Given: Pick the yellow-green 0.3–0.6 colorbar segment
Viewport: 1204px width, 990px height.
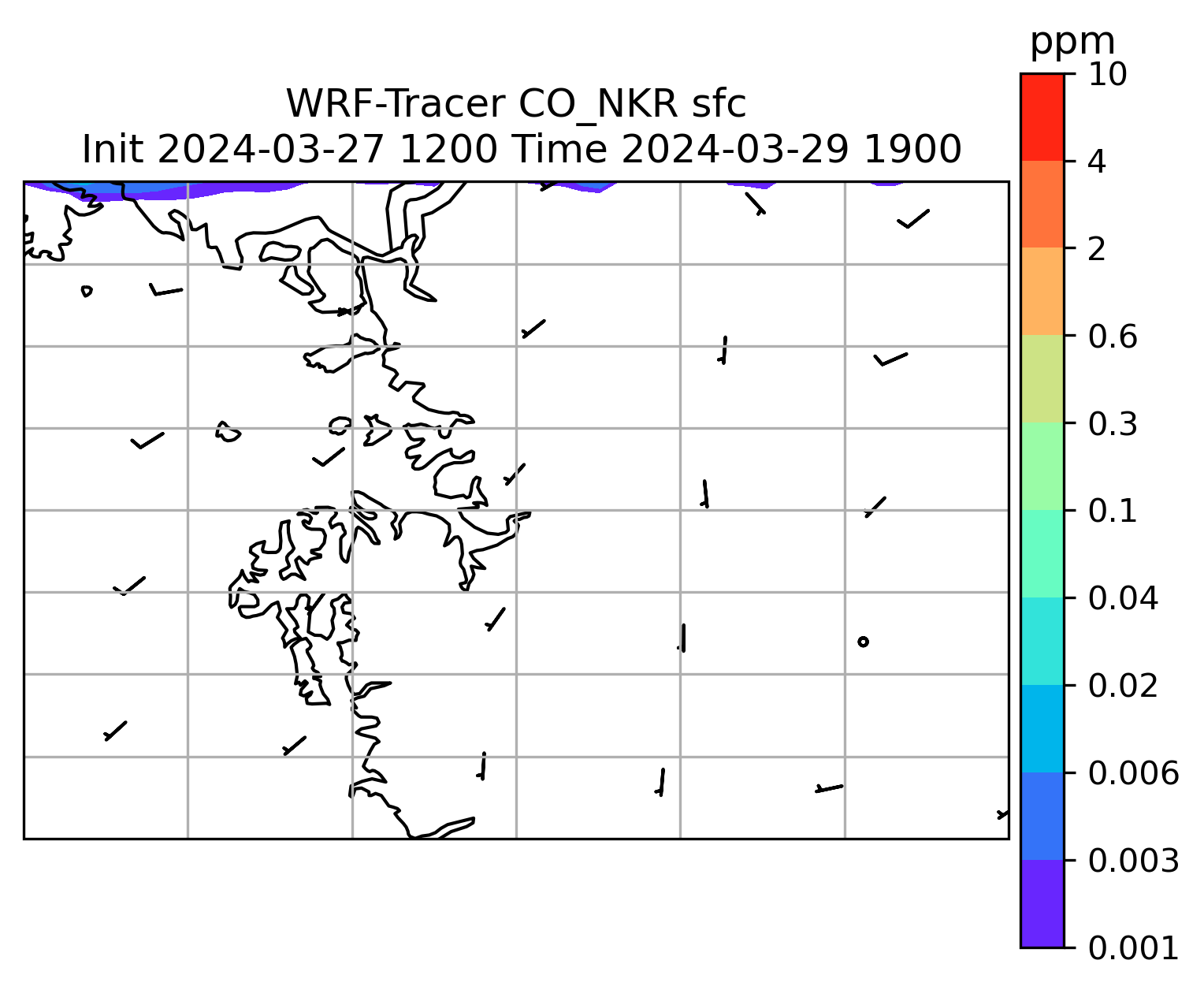Looking at the screenshot, I should pyautogui.click(x=1042, y=379).
